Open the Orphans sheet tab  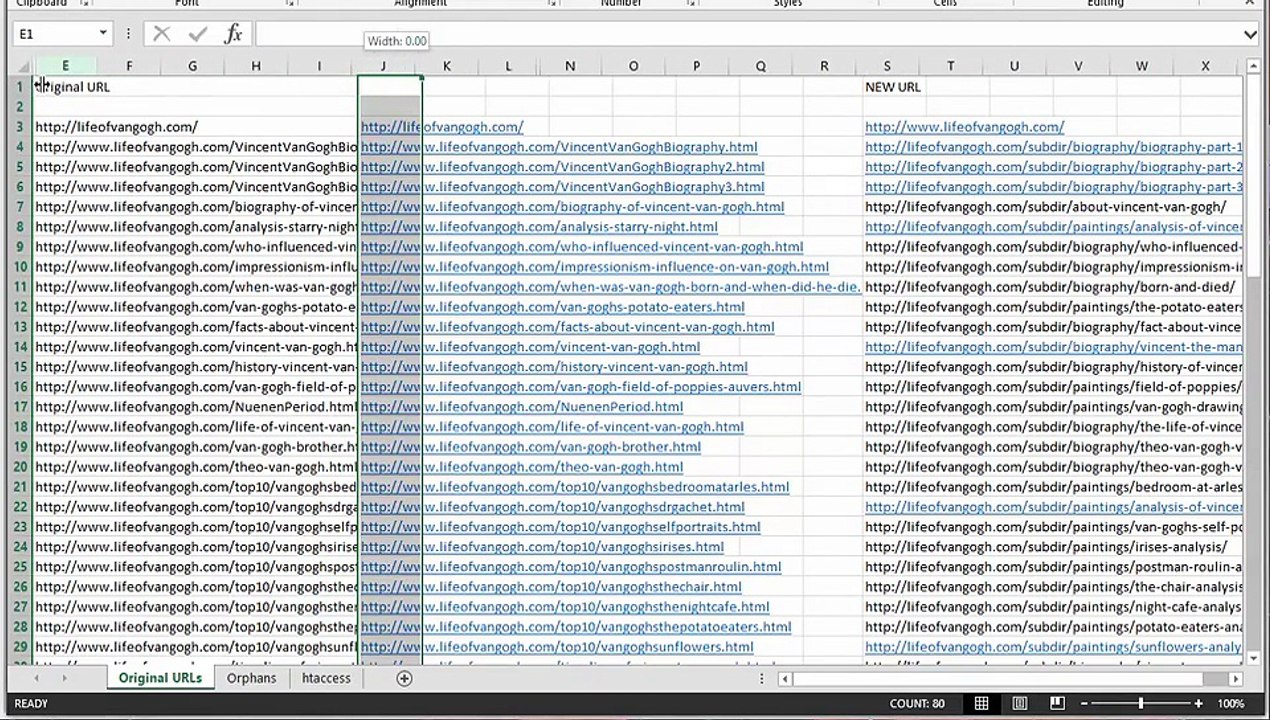pos(251,678)
